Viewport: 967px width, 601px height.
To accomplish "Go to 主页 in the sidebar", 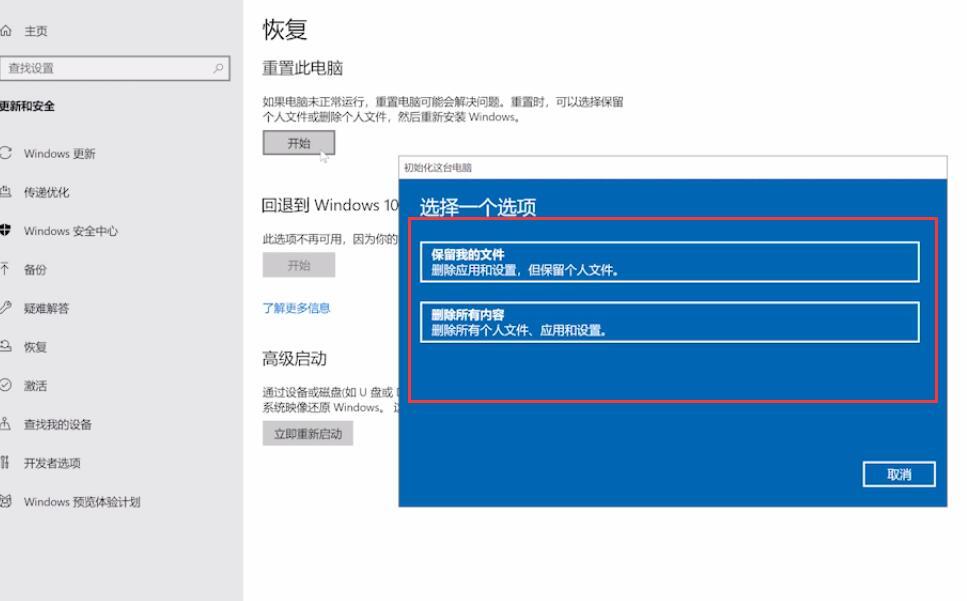I will pos(36,31).
